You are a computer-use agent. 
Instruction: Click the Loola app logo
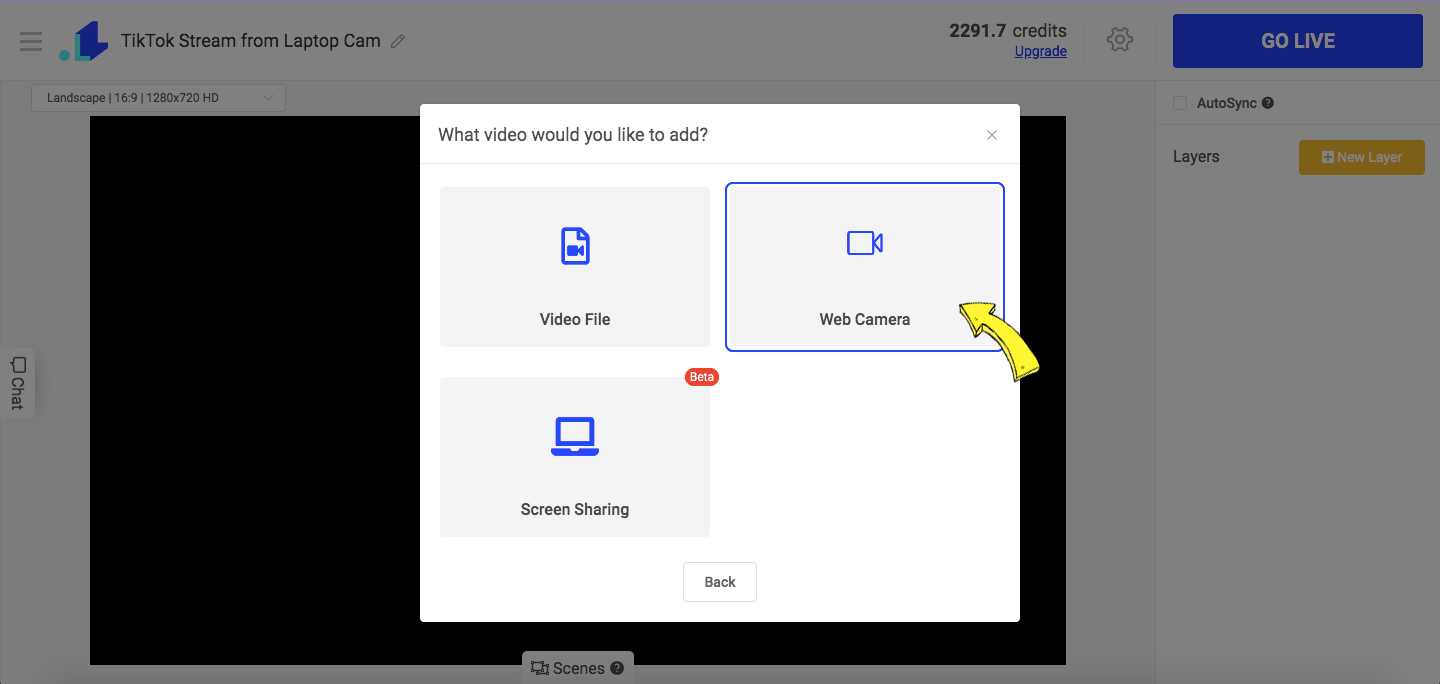tap(82, 41)
